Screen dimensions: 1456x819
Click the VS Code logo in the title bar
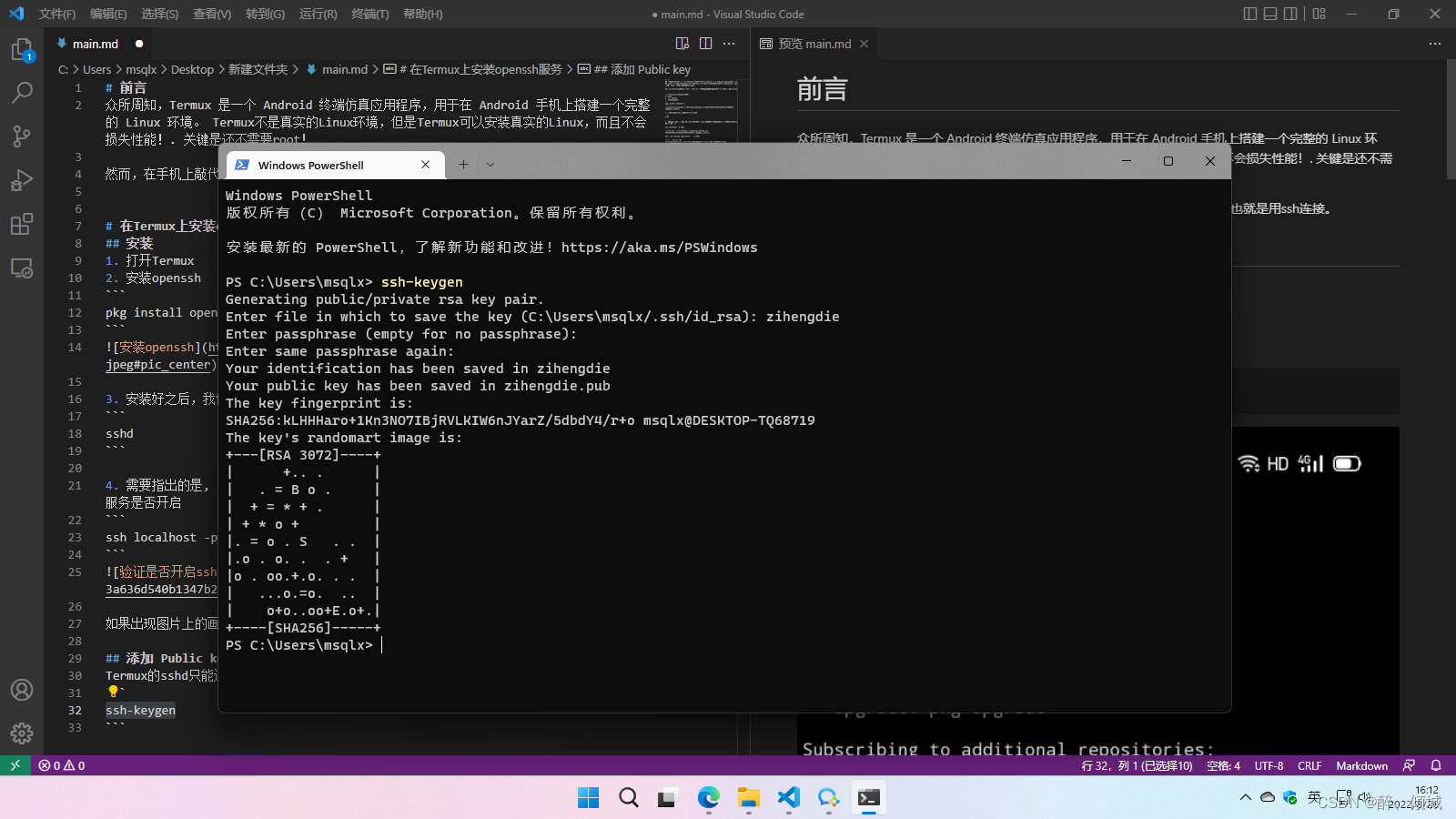16,14
